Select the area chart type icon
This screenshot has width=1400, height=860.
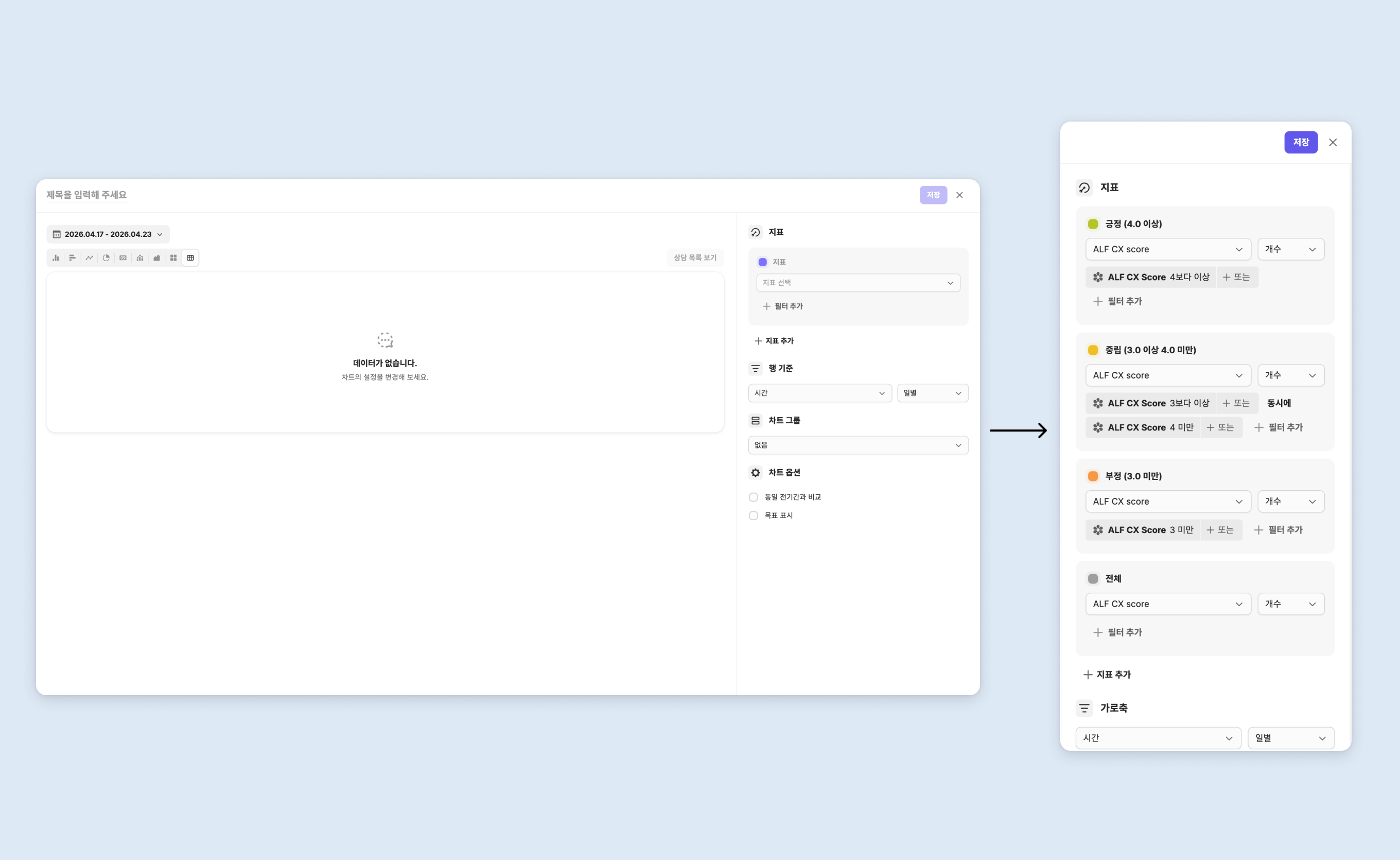click(x=156, y=257)
